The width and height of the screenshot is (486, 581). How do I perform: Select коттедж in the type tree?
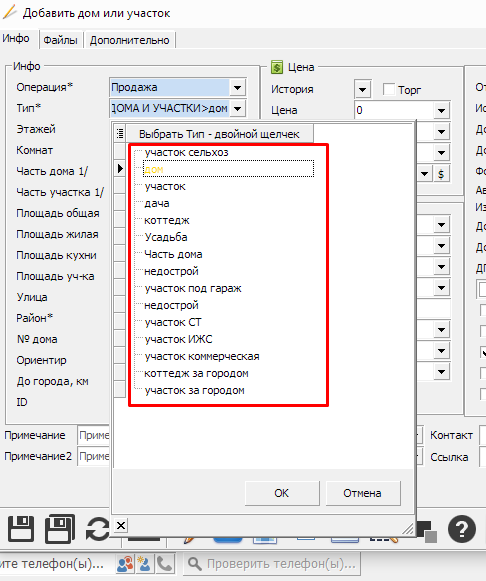click(x=167, y=220)
